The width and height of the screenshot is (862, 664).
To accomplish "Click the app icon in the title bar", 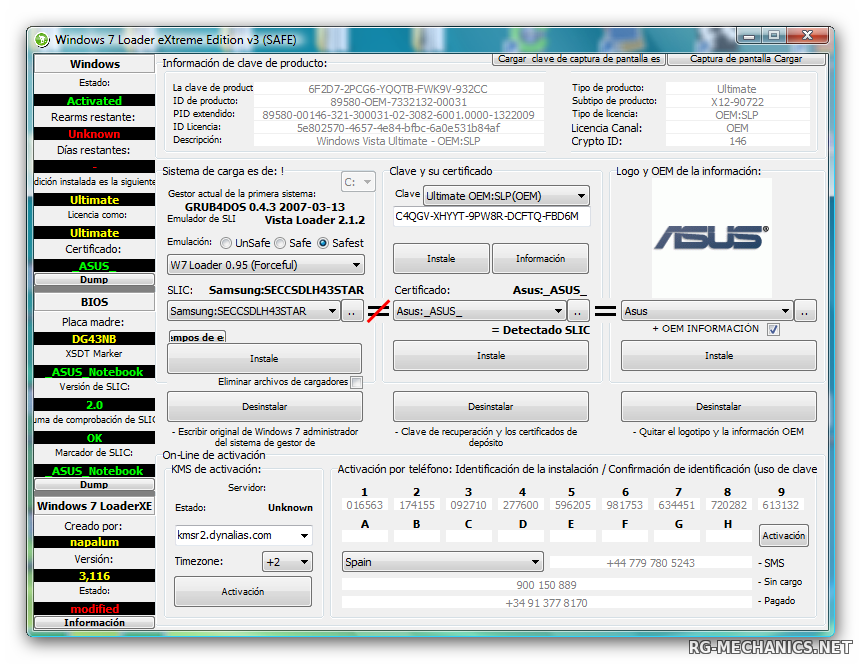I will (42, 40).
